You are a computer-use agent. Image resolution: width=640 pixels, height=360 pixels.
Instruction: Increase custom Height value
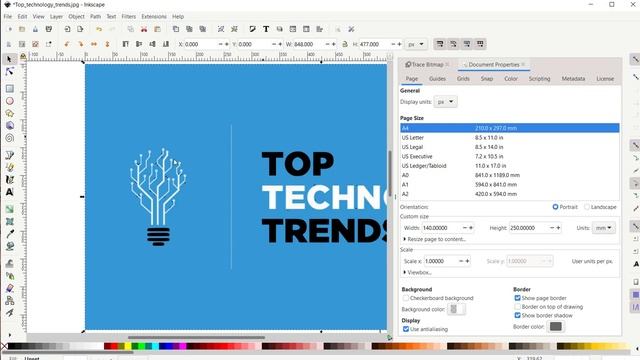558,228
